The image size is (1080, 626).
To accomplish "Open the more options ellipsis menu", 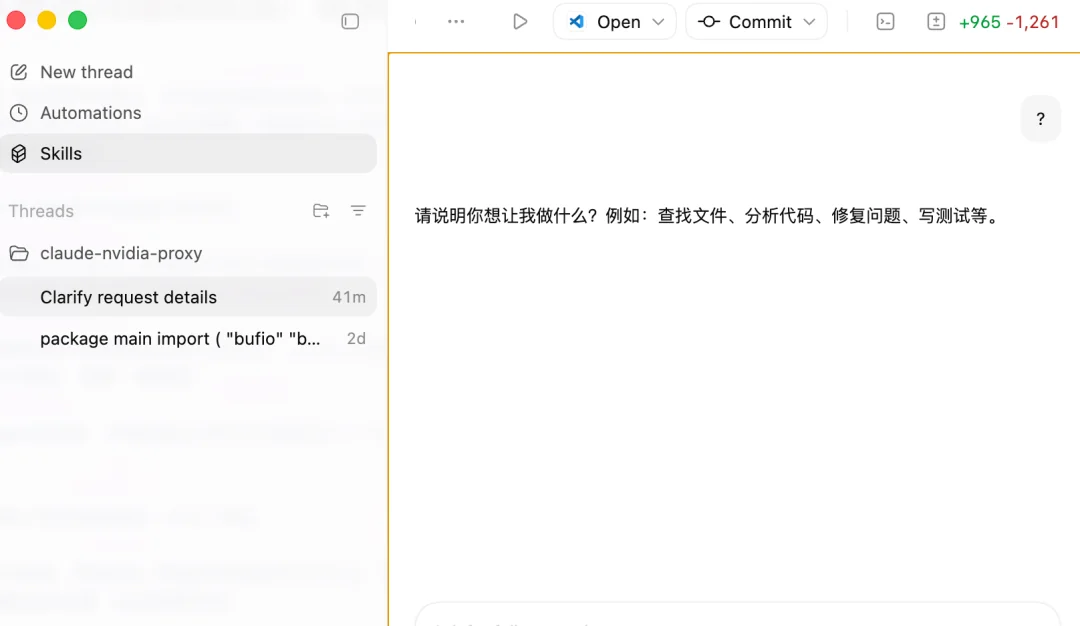I will coord(456,20).
